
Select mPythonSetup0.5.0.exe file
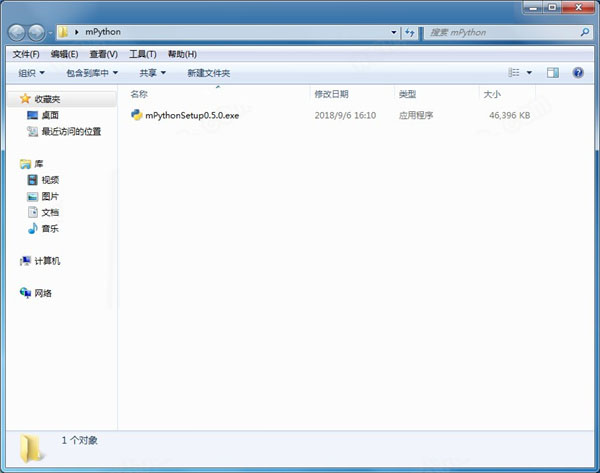pyautogui.click(x=192, y=116)
